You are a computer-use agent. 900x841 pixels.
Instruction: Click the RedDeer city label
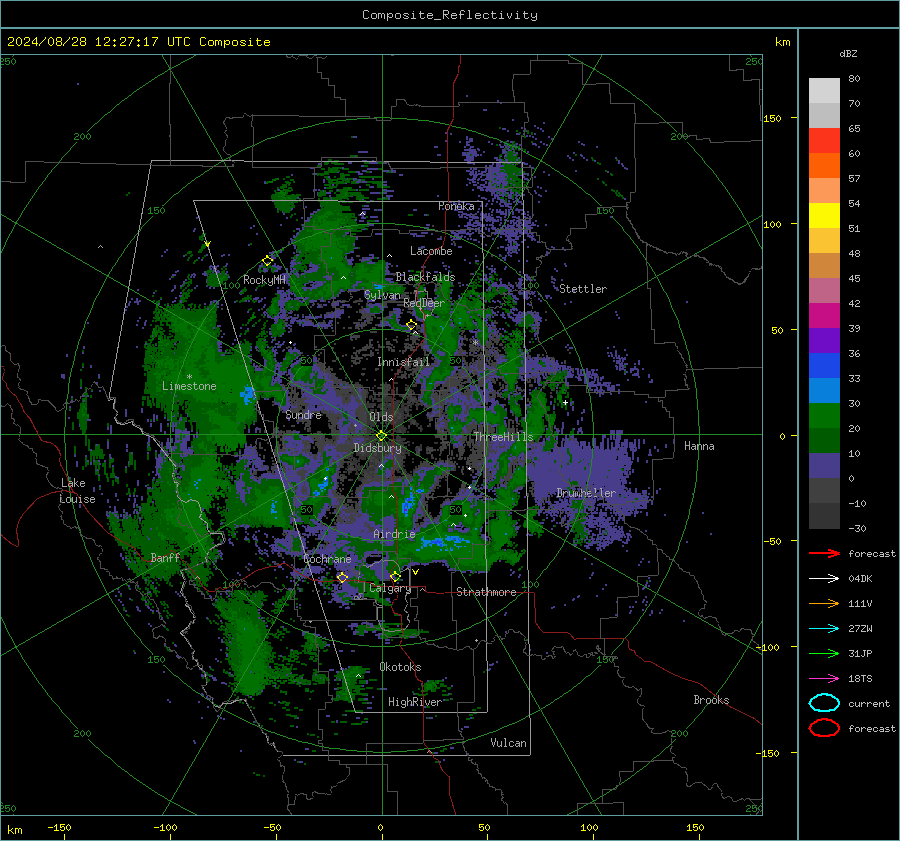coord(424,303)
